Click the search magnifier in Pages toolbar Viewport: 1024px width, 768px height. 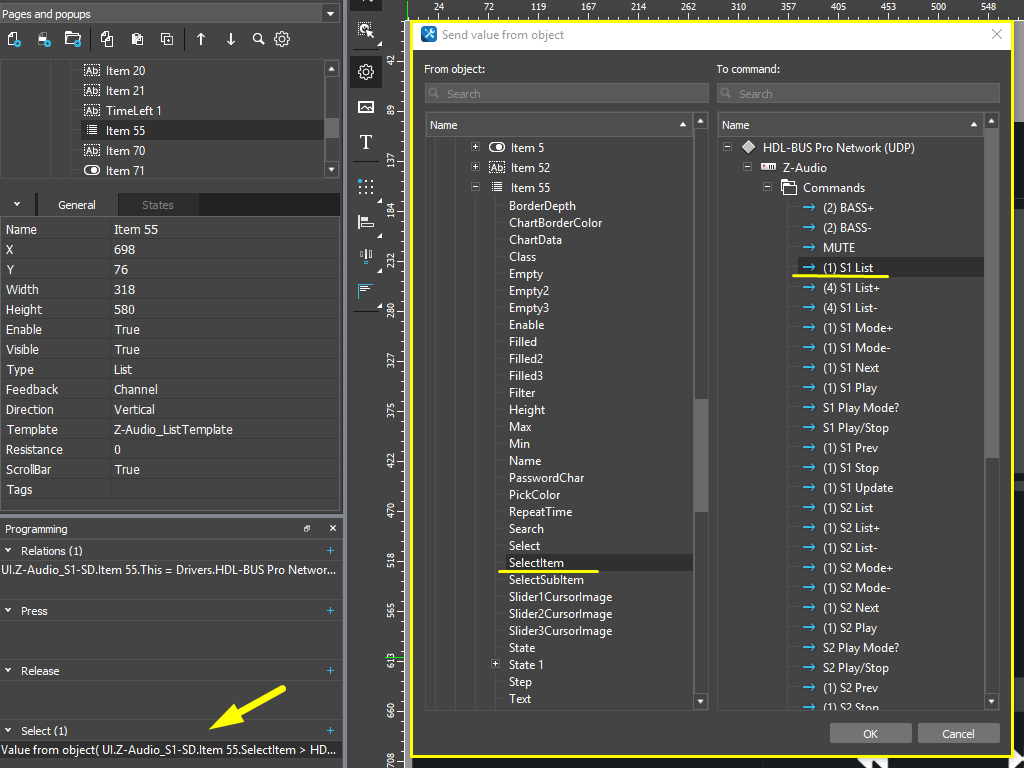[x=258, y=39]
